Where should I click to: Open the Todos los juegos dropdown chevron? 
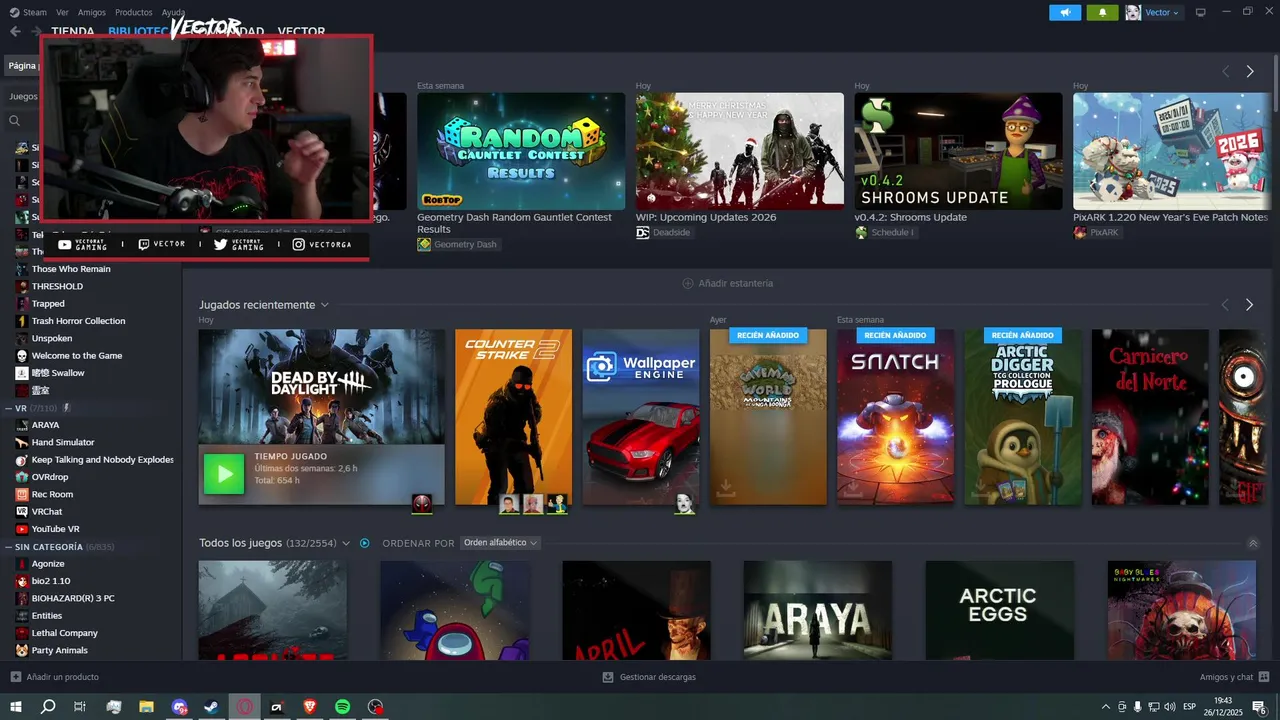point(346,543)
